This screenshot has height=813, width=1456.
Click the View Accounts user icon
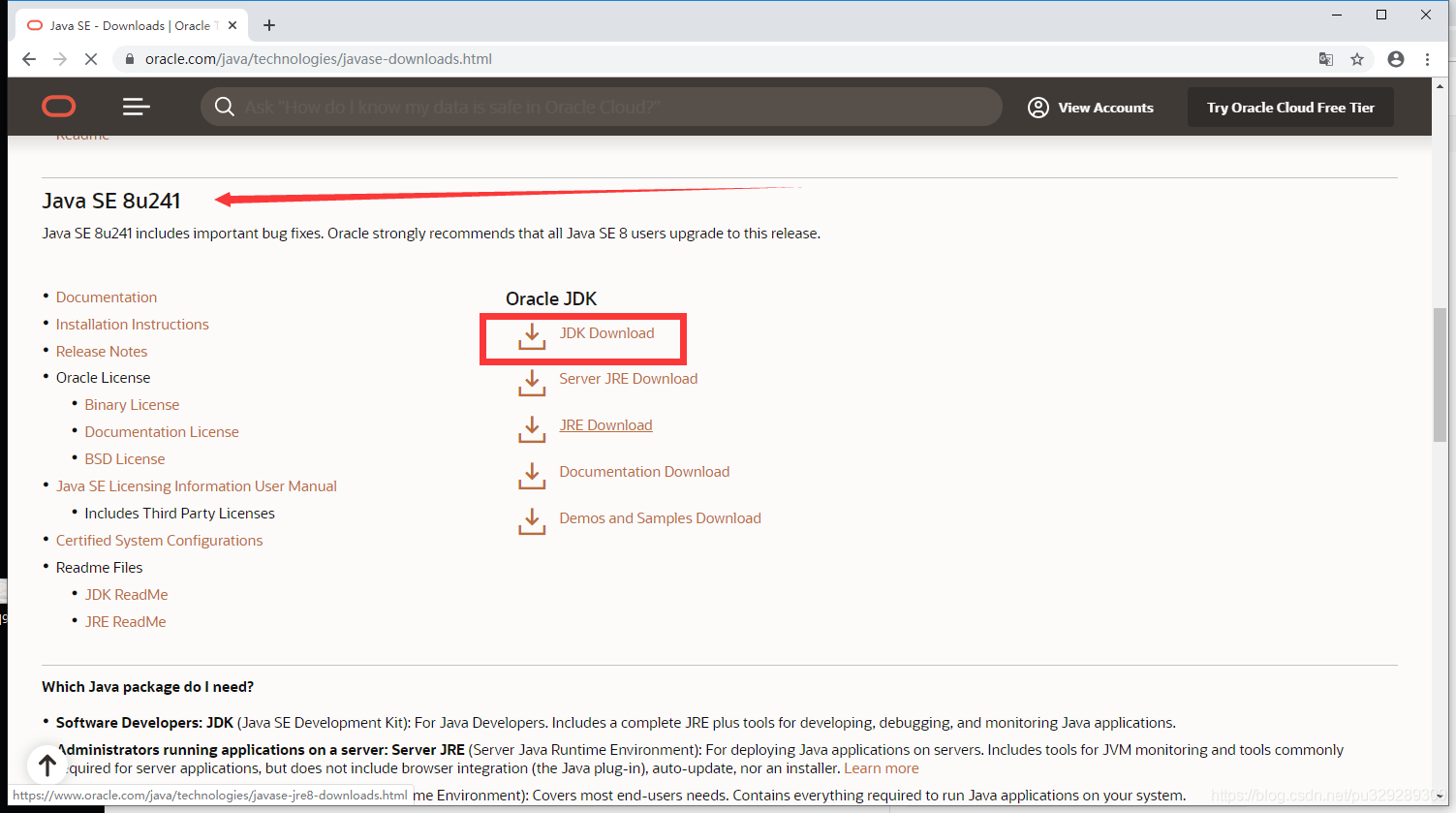[x=1038, y=108]
